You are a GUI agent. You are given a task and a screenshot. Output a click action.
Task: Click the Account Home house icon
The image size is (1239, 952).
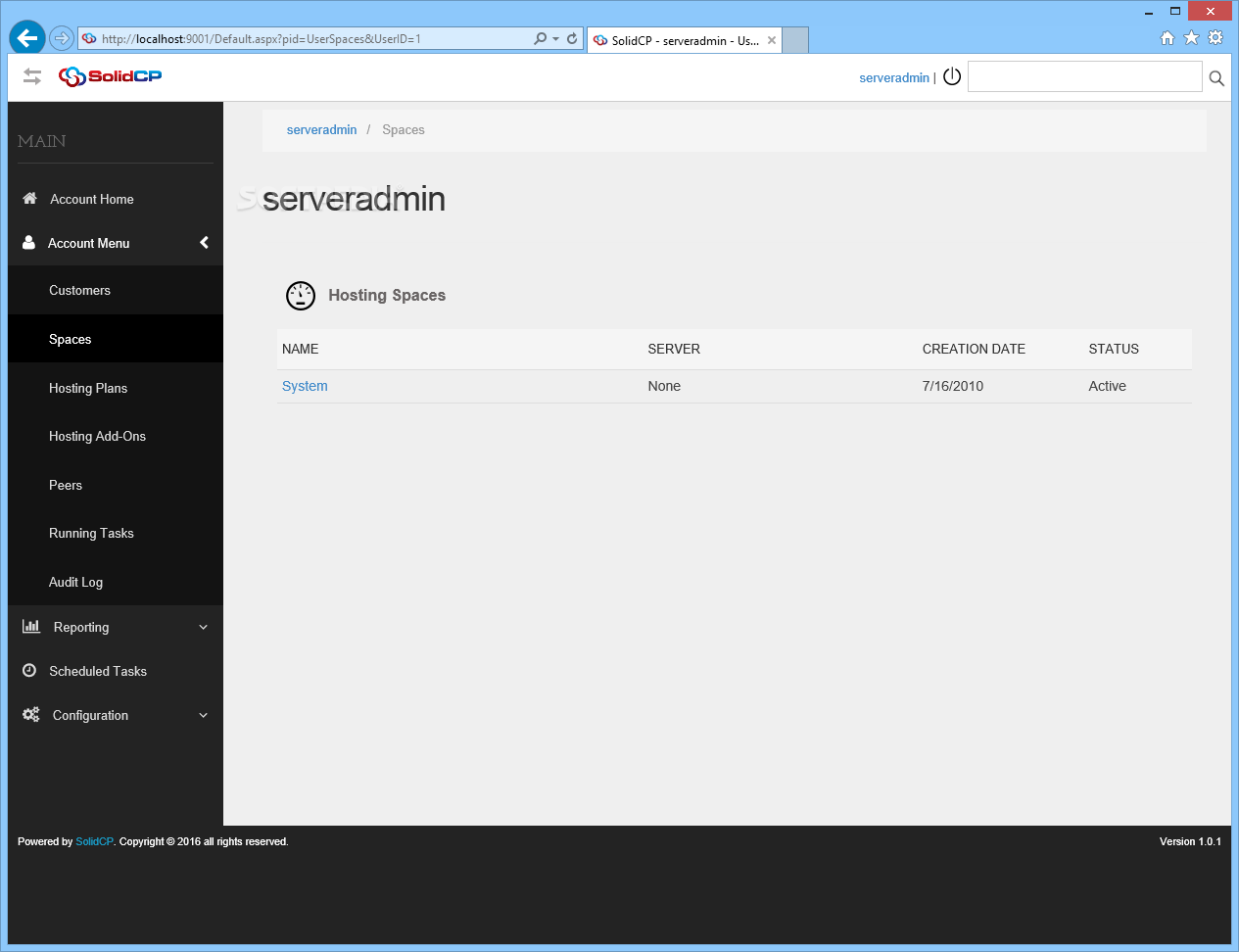point(29,198)
